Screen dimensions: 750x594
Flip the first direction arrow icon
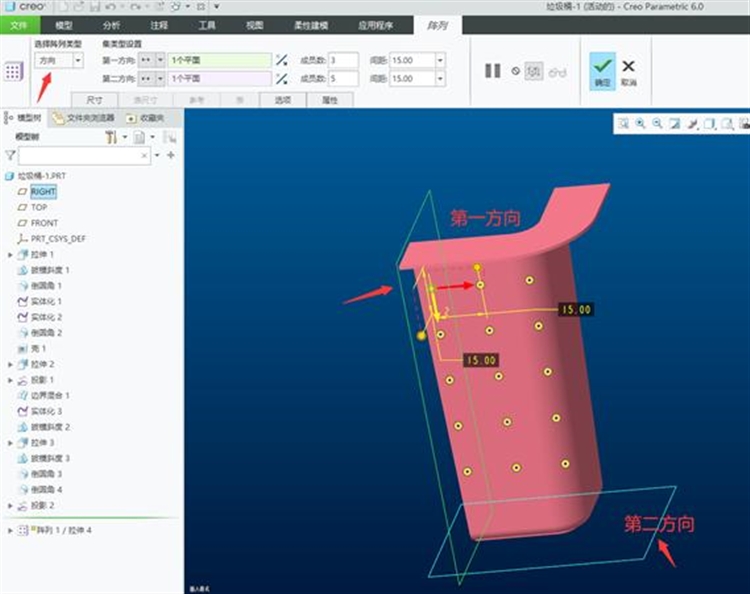[x=282, y=60]
